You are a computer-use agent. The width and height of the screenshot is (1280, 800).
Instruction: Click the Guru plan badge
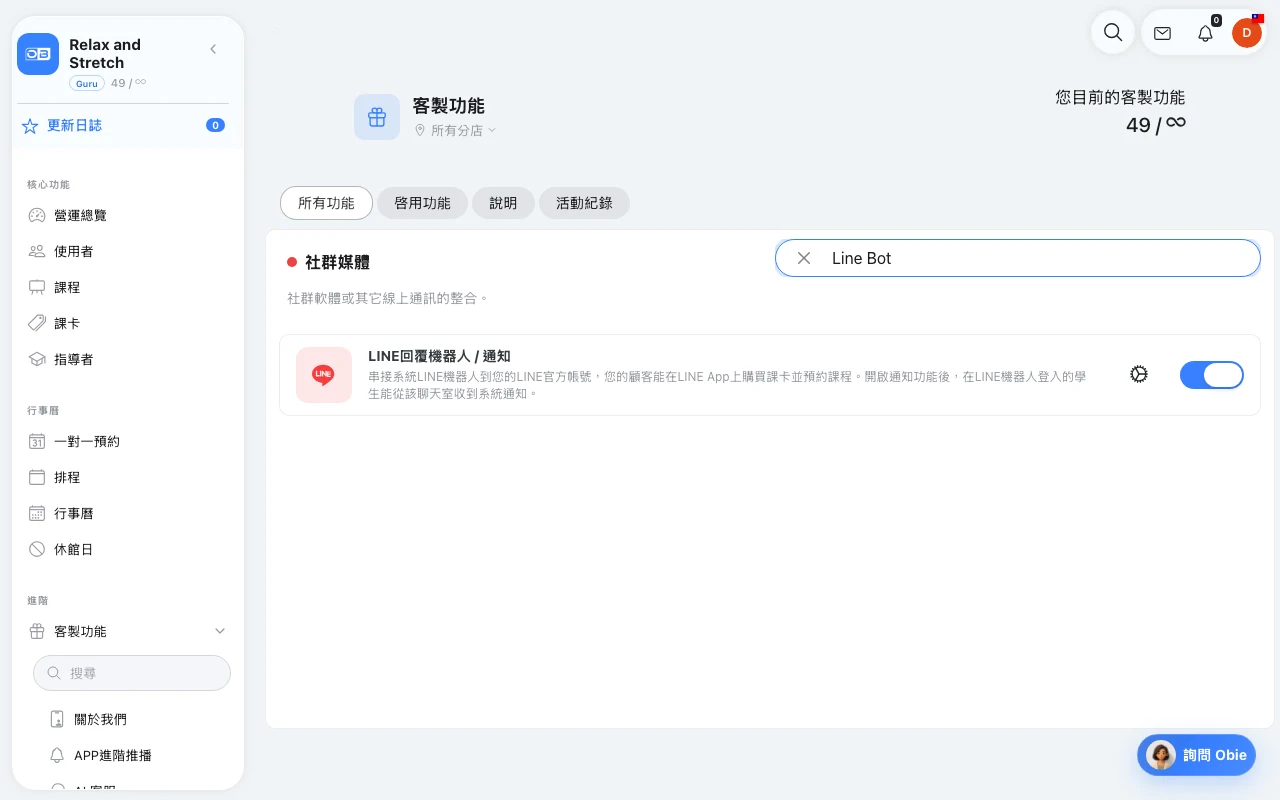point(87,83)
